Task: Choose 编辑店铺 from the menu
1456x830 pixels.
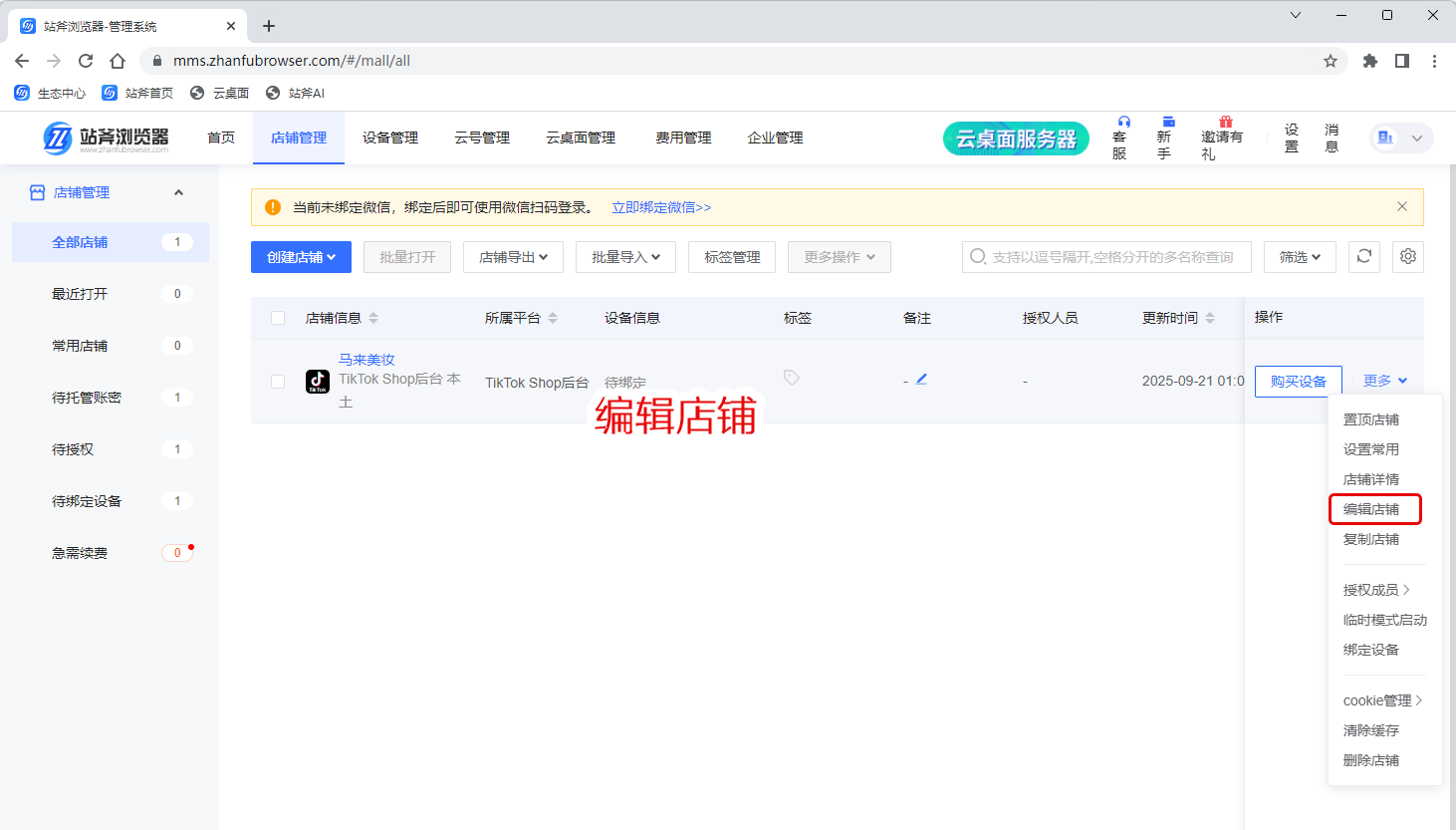Action: pyautogui.click(x=1371, y=509)
